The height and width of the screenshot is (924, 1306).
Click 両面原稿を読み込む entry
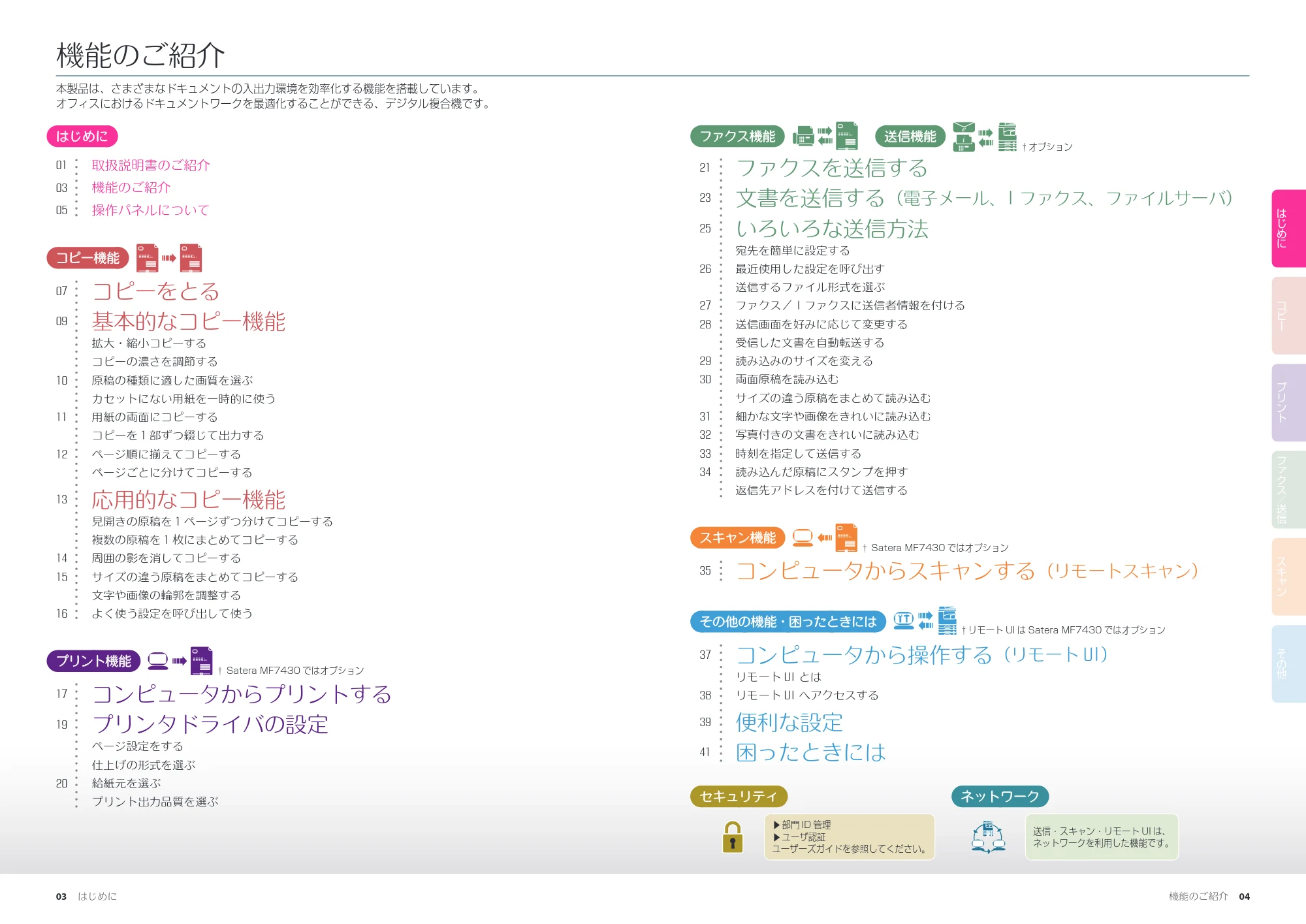(x=787, y=379)
